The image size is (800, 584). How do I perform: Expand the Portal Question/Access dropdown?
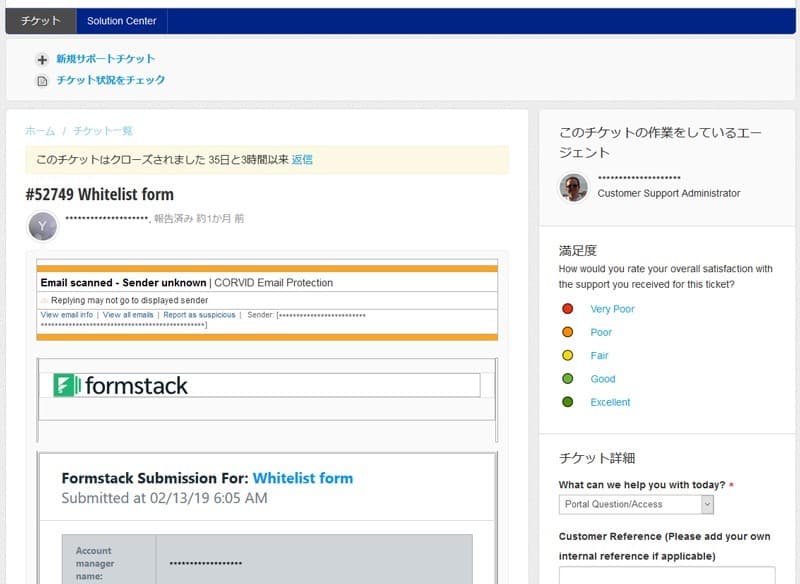636,504
